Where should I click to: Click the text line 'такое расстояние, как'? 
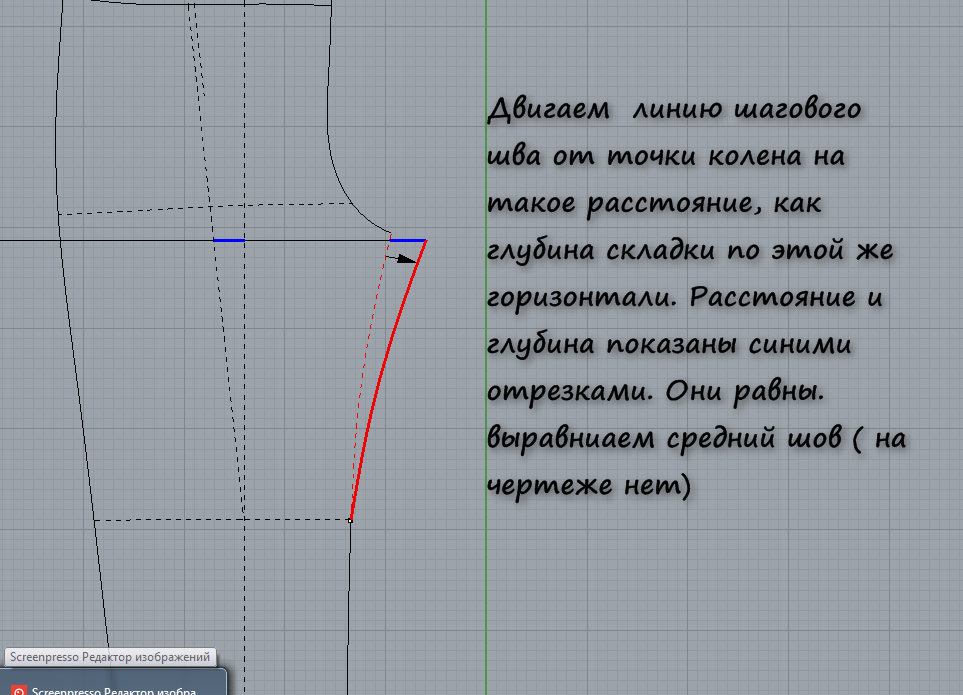coord(655,204)
